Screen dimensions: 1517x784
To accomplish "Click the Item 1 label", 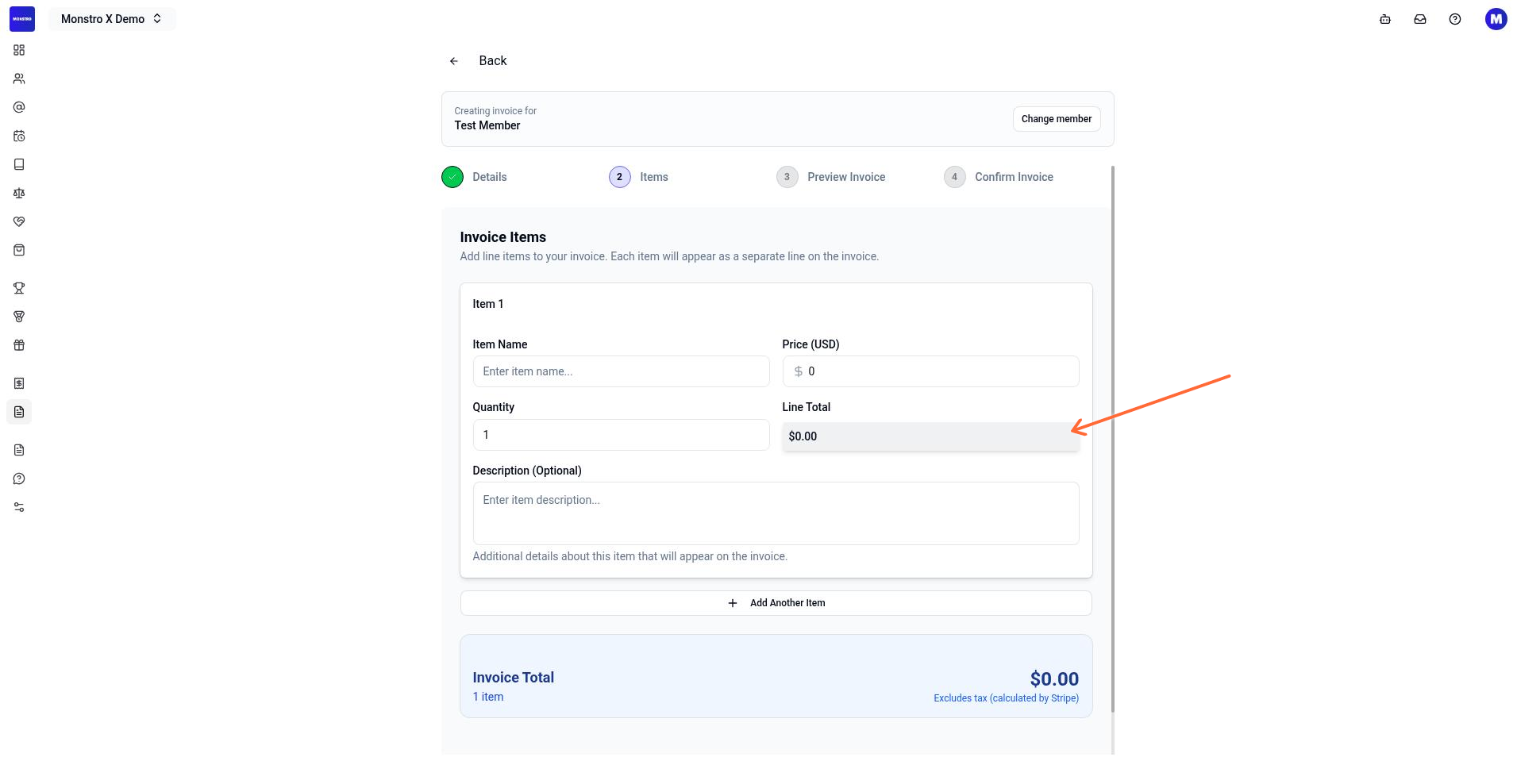I will (x=488, y=304).
